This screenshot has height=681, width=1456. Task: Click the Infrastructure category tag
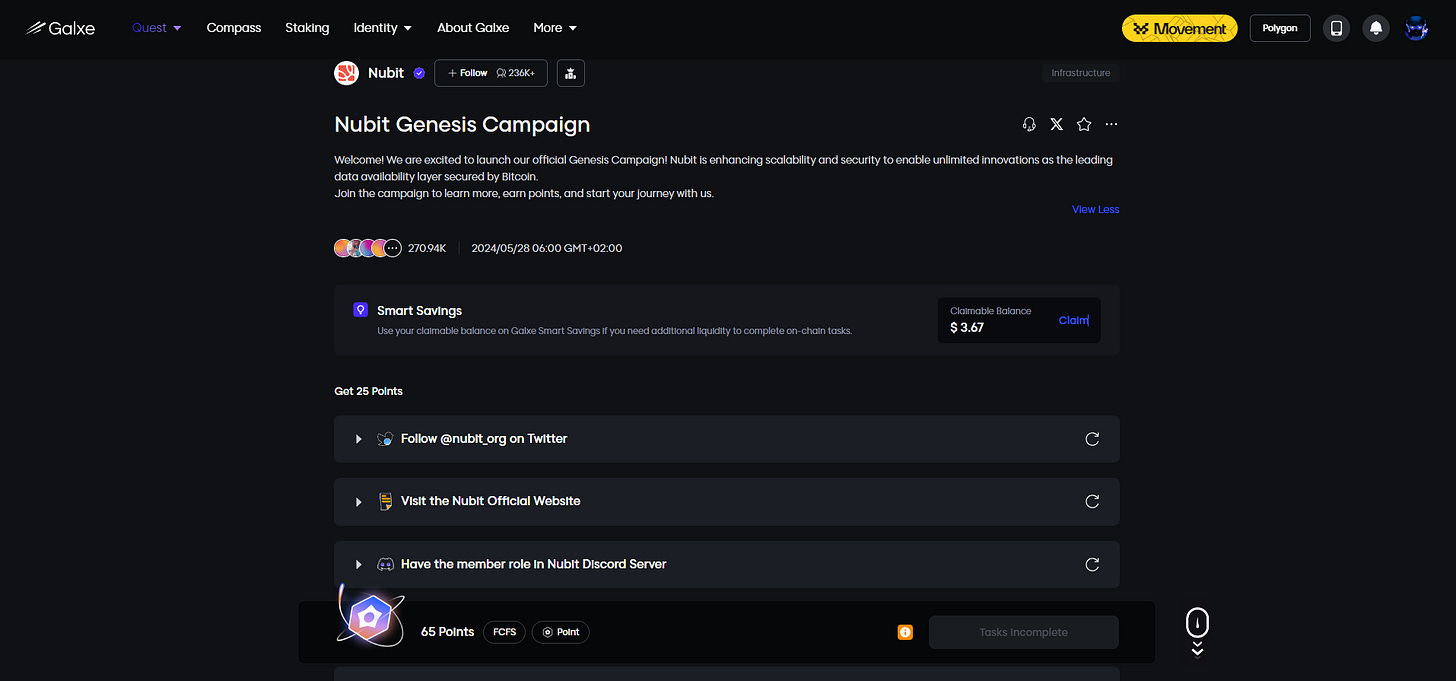tap(1080, 73)
